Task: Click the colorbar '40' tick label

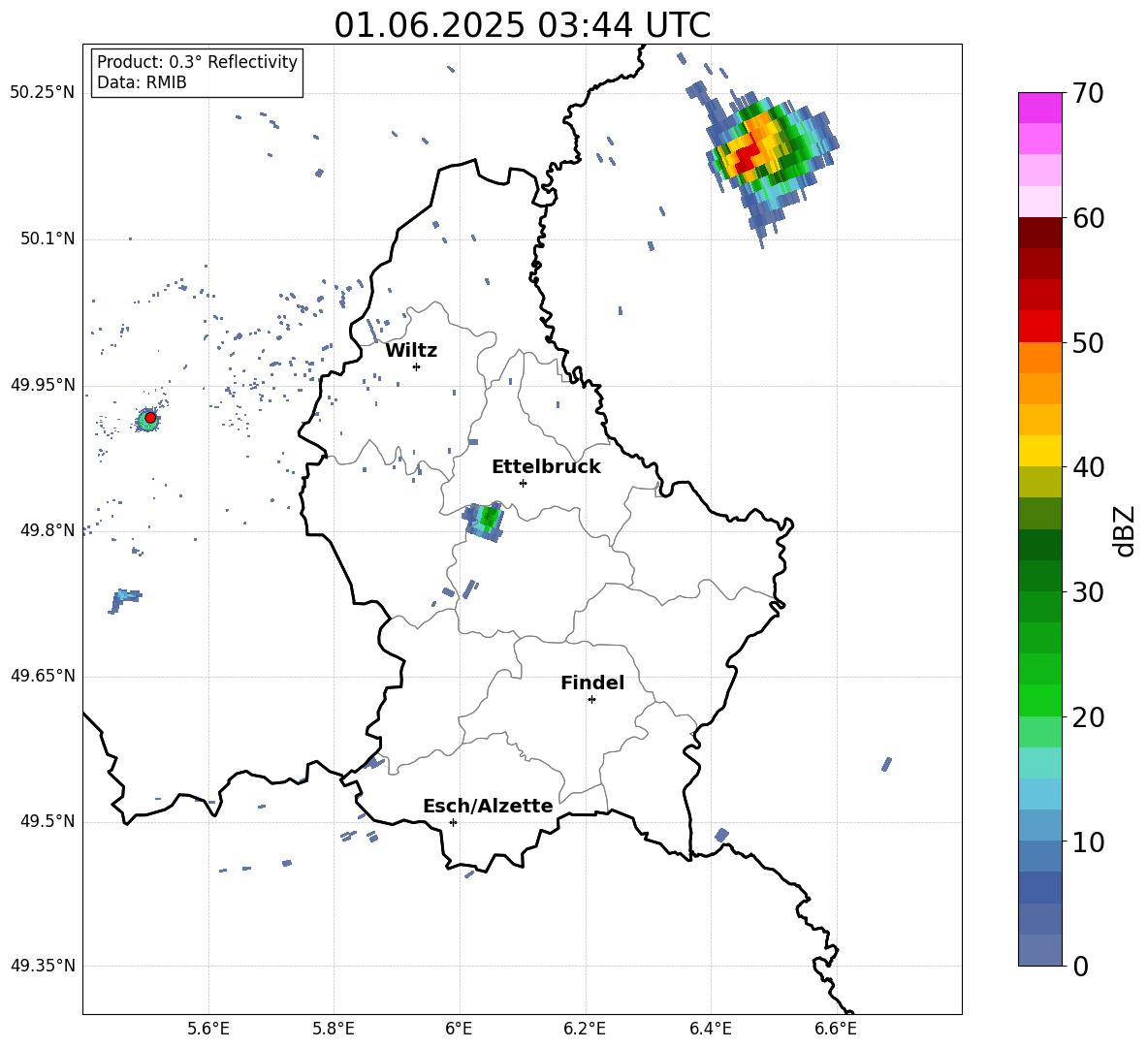Action: [1088, 467]
